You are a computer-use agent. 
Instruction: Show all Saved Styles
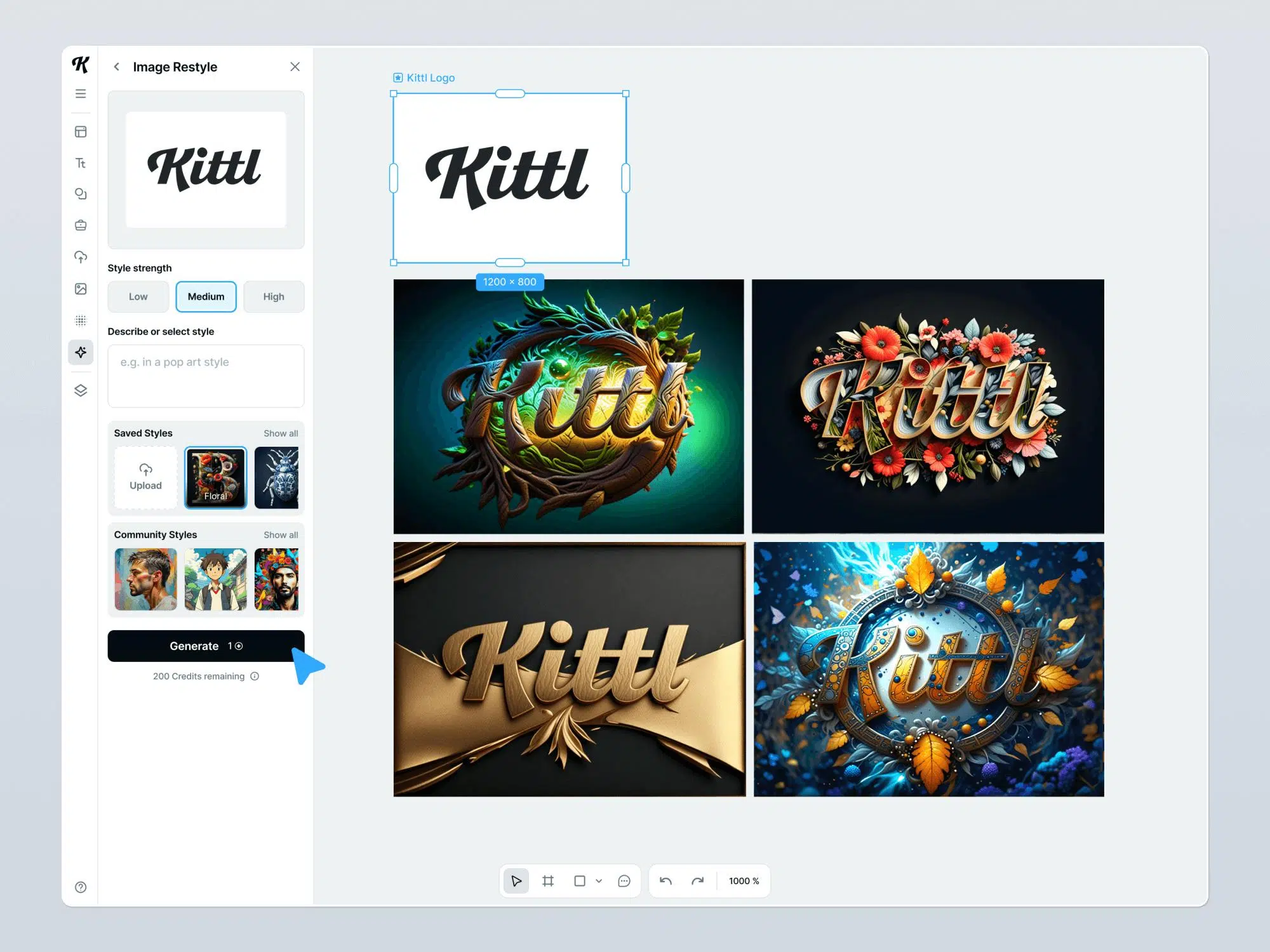pos(280,432)
